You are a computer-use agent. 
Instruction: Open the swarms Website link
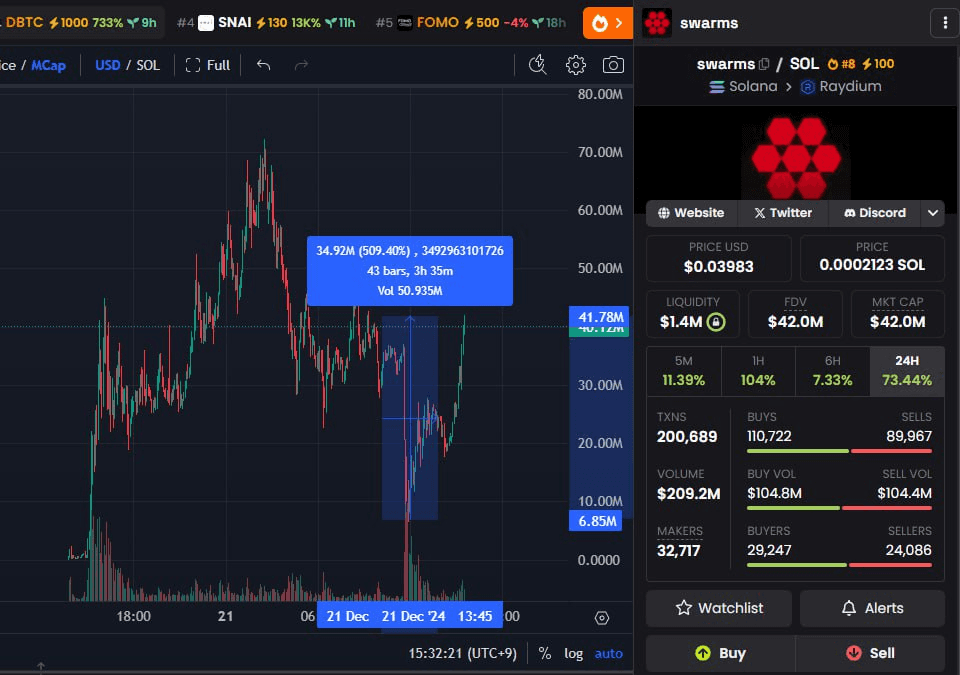point(691,213)
